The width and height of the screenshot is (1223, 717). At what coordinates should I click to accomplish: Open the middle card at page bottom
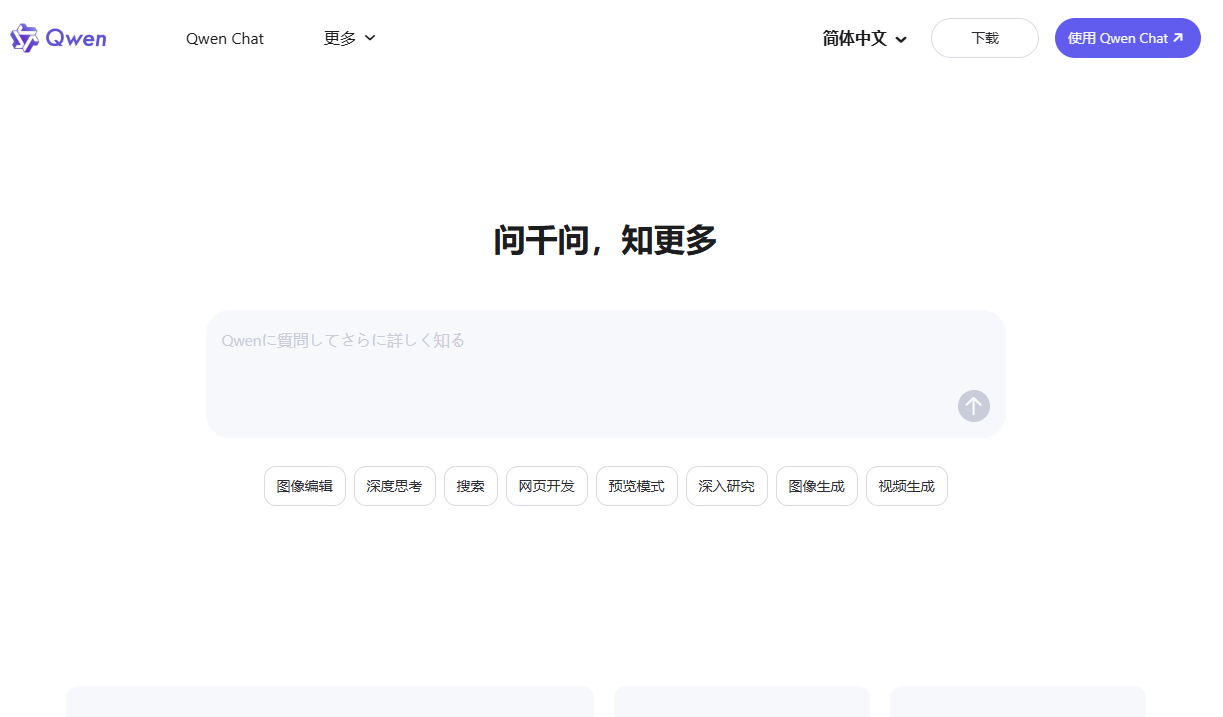pyautogui.click(x=741, y=702)
